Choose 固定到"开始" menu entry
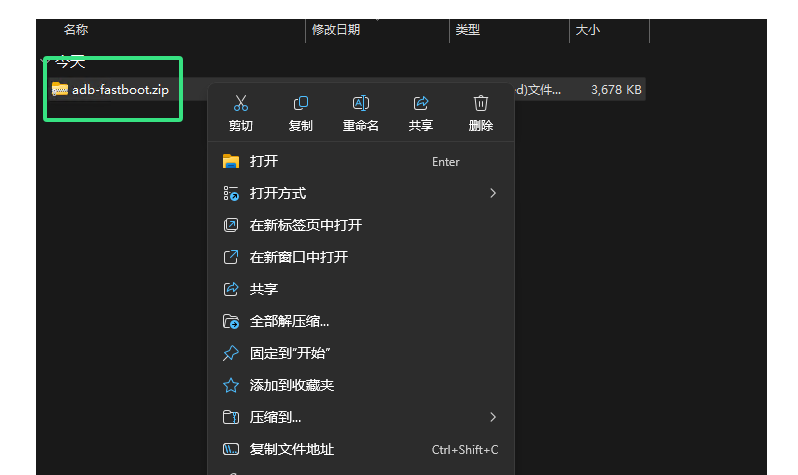 point(361,353)
